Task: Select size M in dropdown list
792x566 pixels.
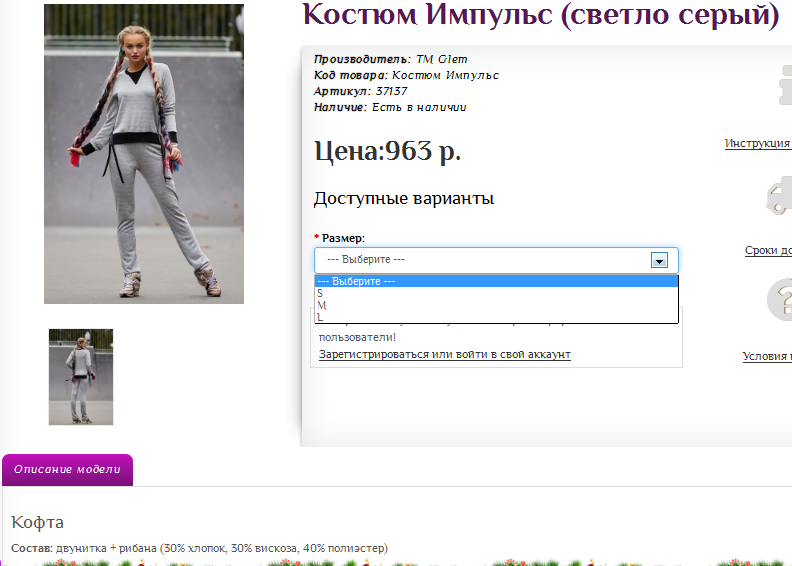Action: 496,305
